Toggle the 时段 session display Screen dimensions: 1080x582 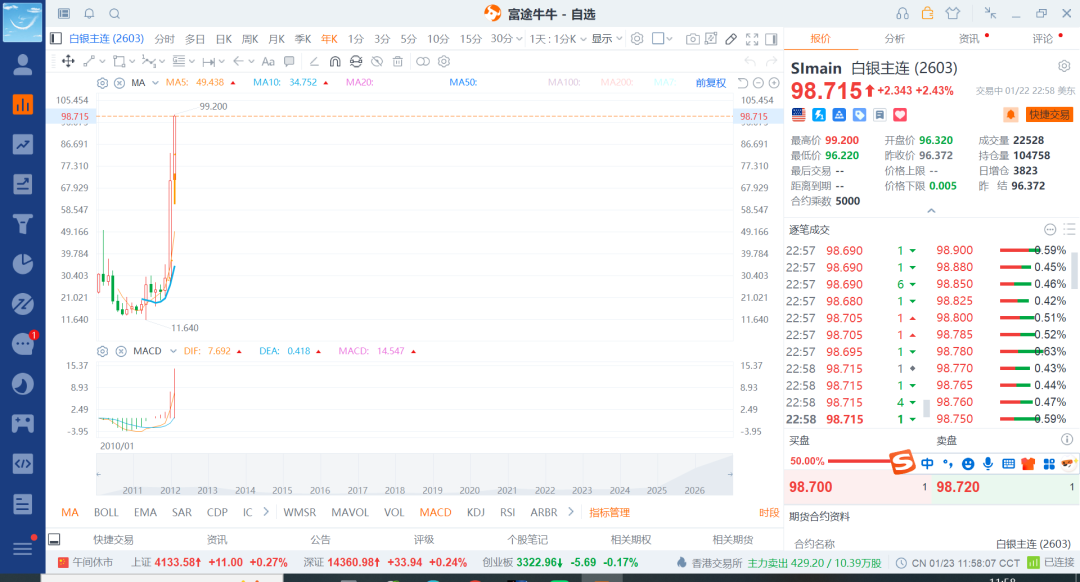tap(768, 512)
